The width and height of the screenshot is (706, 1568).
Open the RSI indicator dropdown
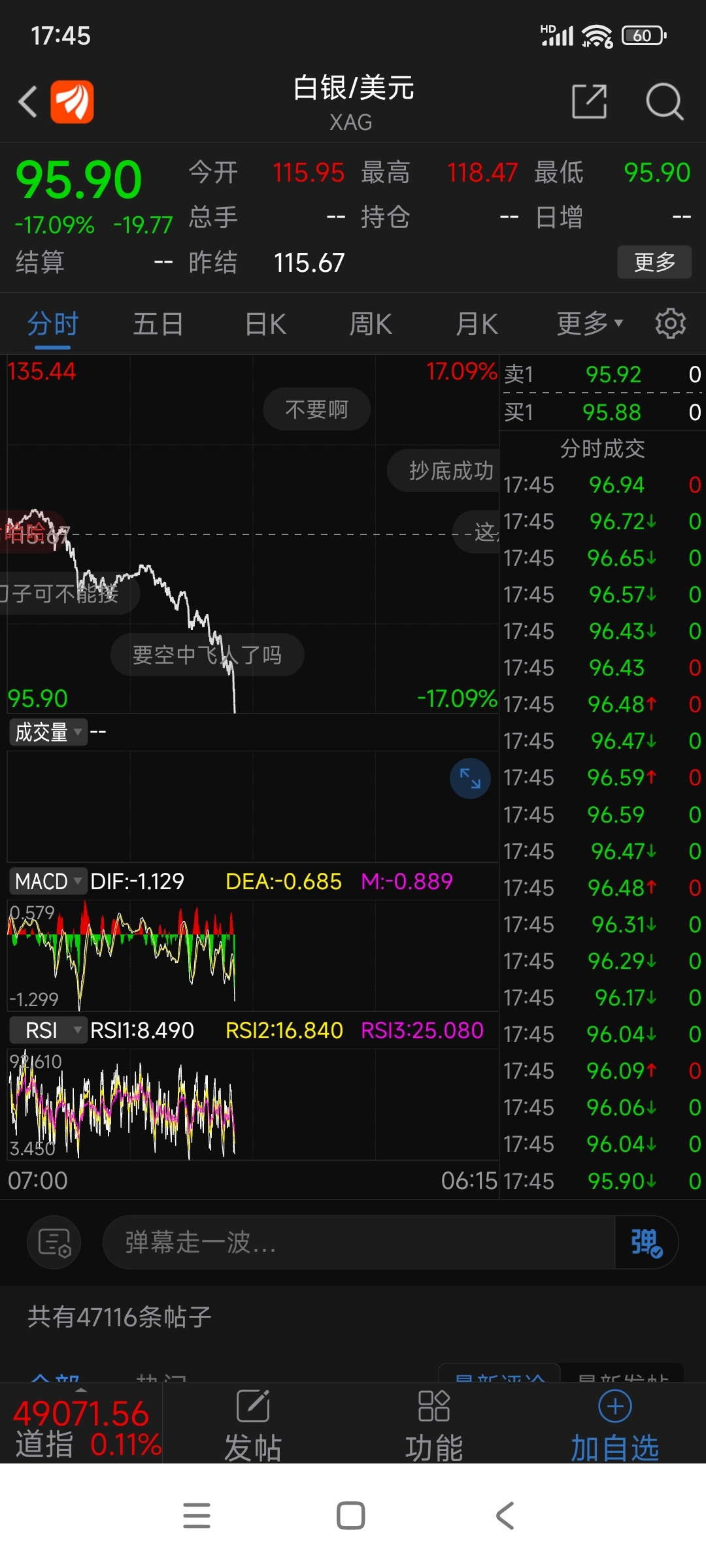(48, 1030)
